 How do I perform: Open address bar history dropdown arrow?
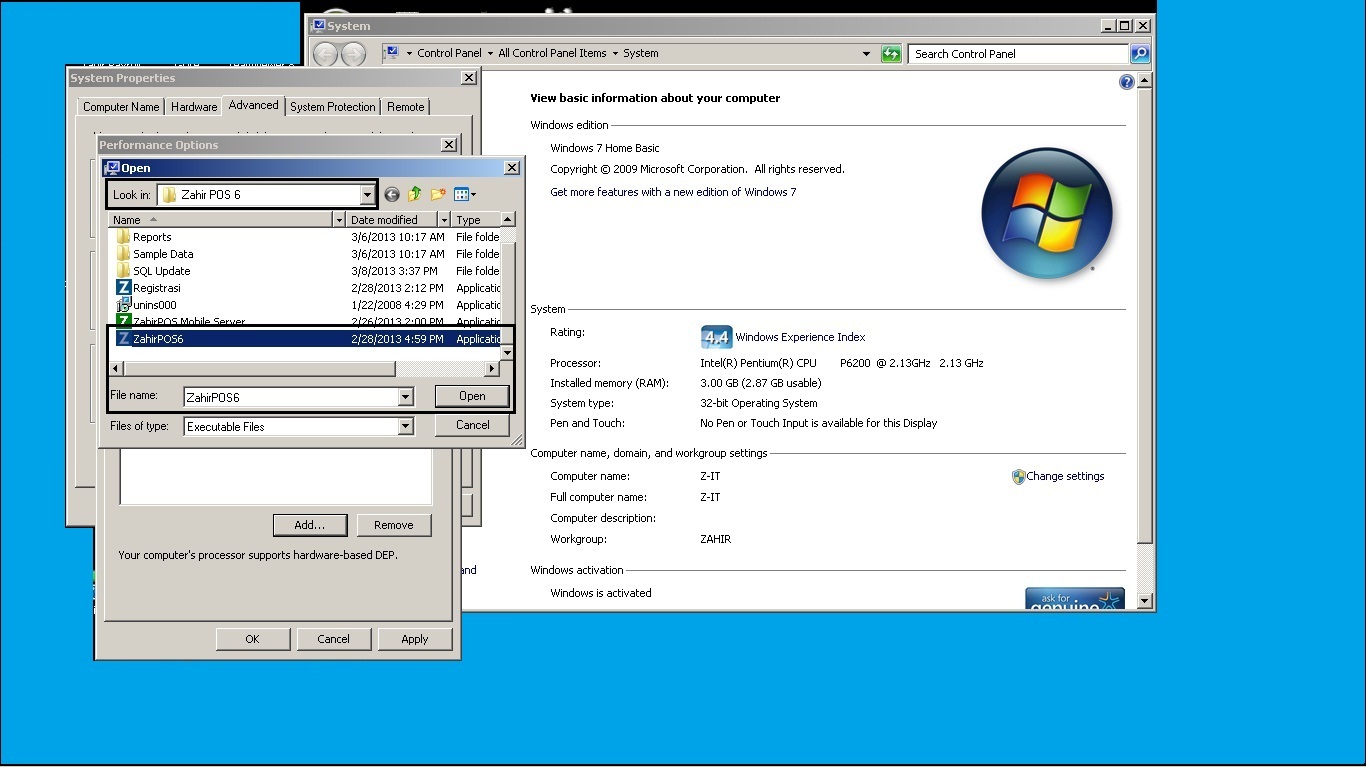tap(866, 54)
